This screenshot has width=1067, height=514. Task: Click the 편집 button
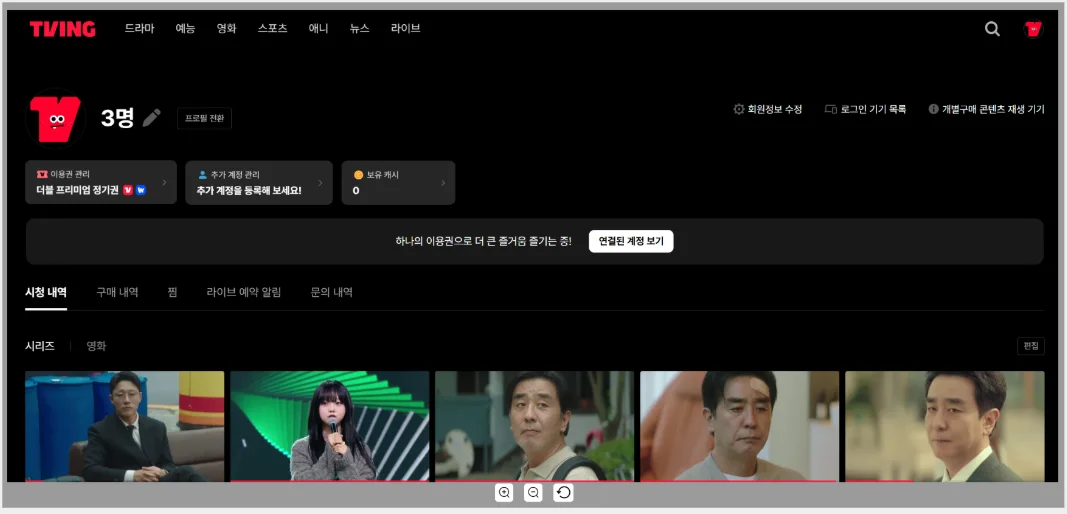[x=1030, y=346]
